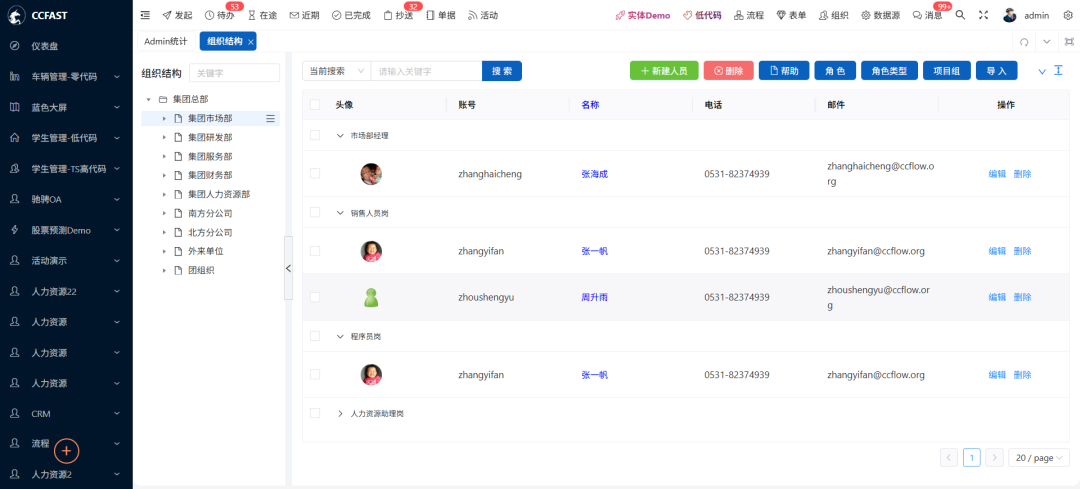Viewport: 1080px width, 489px height.
Task: Collapse sidebar with the menu fold icon
Action: pos(145,15)
